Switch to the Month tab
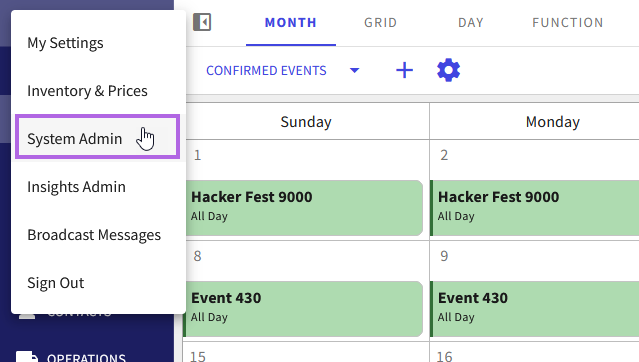 tap(291, 22)
